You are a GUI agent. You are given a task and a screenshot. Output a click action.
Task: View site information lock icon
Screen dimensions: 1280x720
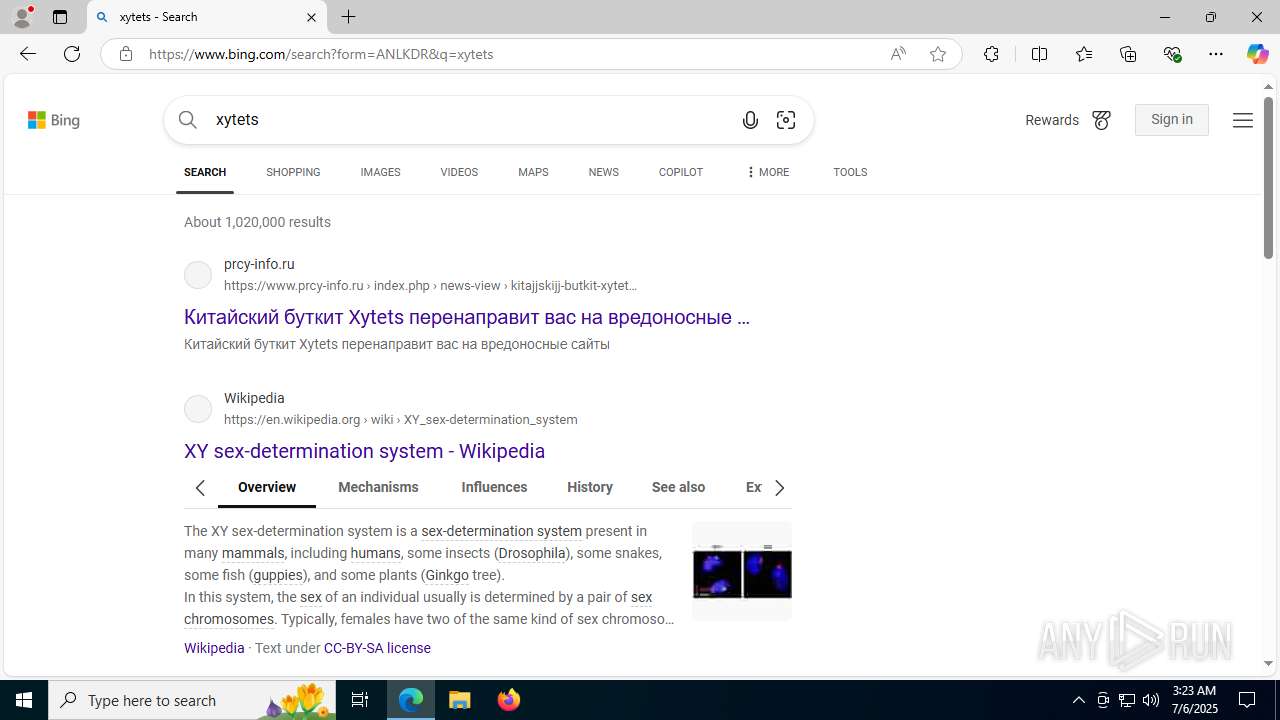click(x=126, y=54)
